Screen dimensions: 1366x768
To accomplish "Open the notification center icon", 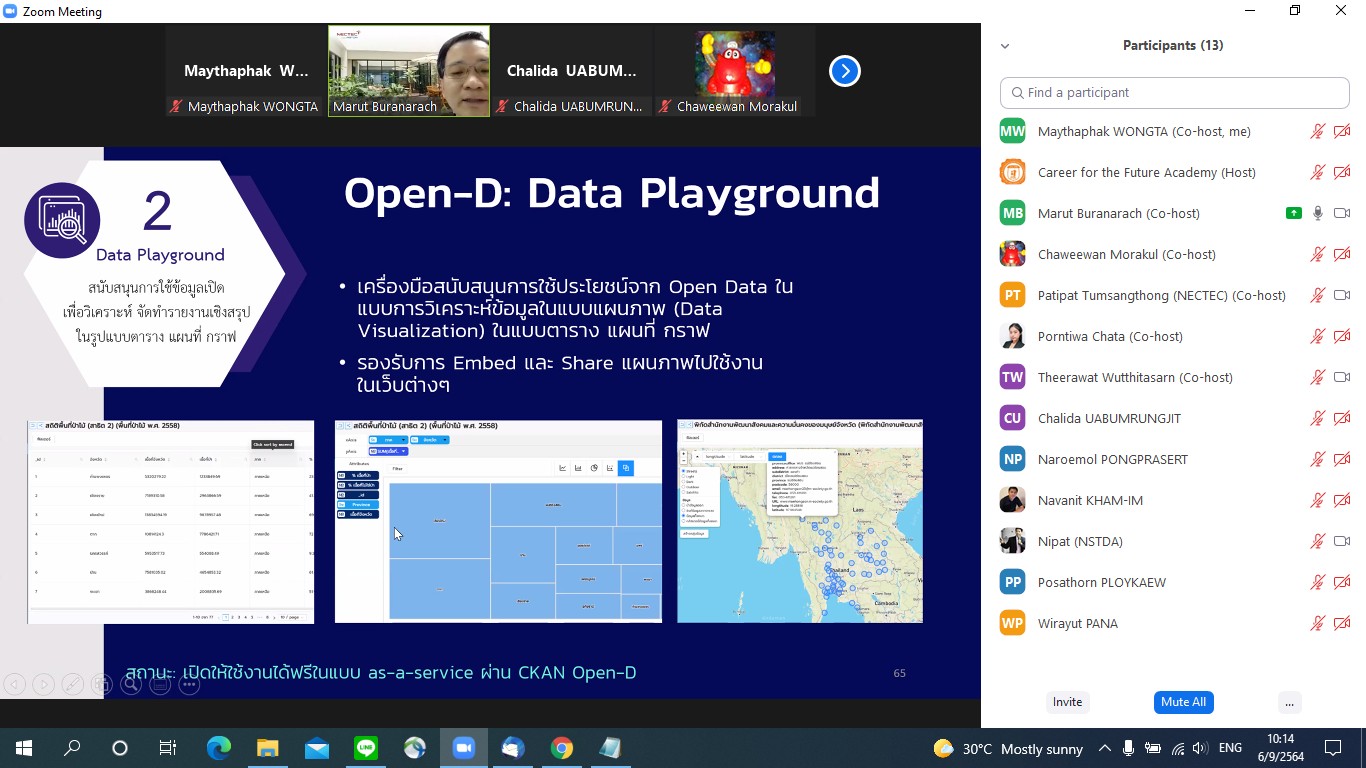I will point(1333,748).
